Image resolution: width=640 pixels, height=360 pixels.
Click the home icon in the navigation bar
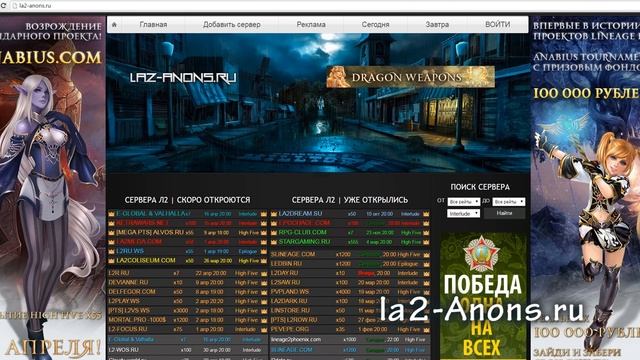pos(114,24)
